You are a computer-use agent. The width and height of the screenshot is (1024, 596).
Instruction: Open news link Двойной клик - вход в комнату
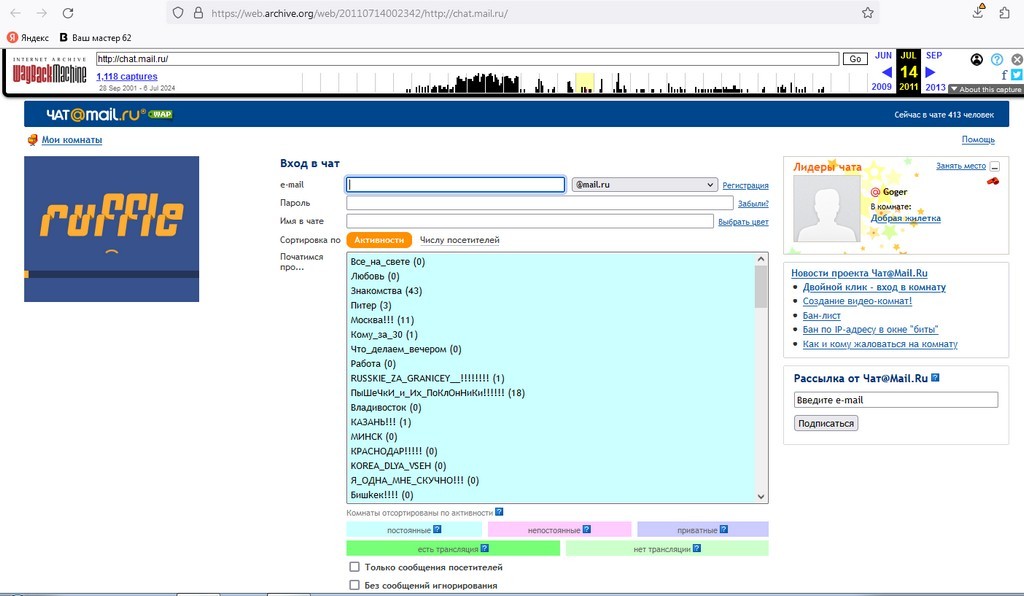(x=874, y=287)
